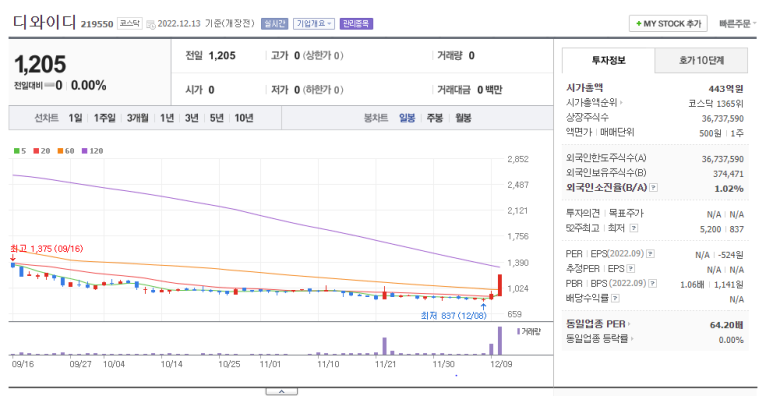
Task: Click the 외국인소진율 value 1.02%
Action: (x=729, y=188)
